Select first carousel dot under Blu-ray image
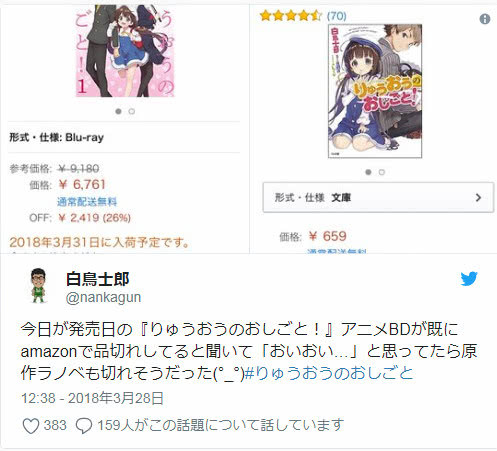 118,111
